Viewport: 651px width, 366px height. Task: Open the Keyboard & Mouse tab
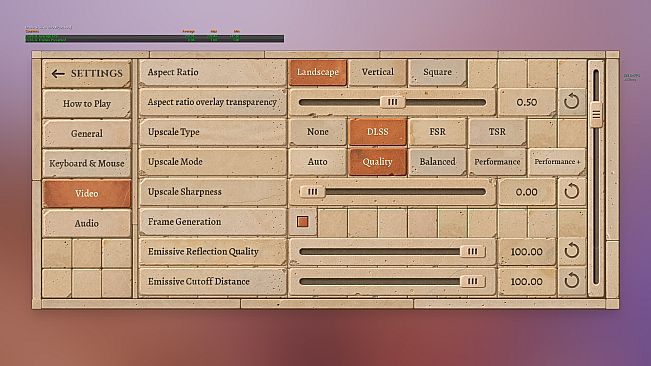[x=86, y=163]
